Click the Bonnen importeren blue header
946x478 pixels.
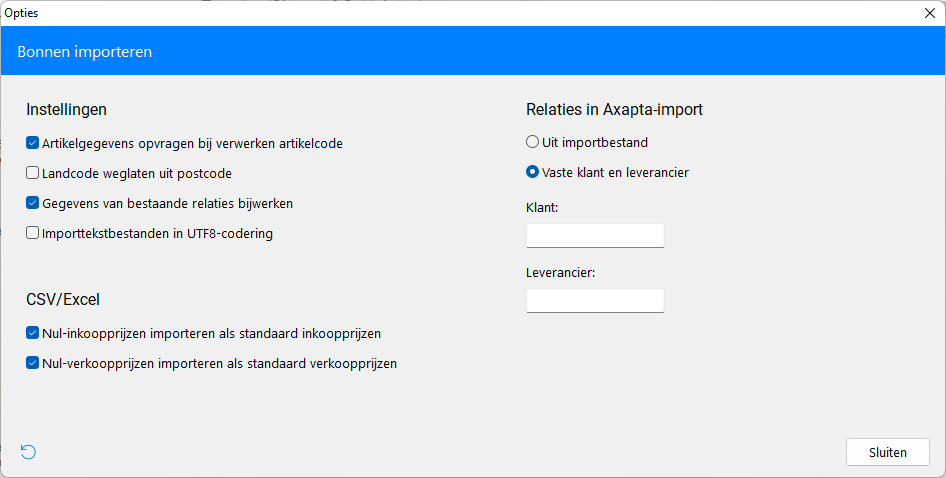click(x=473, y=51)
